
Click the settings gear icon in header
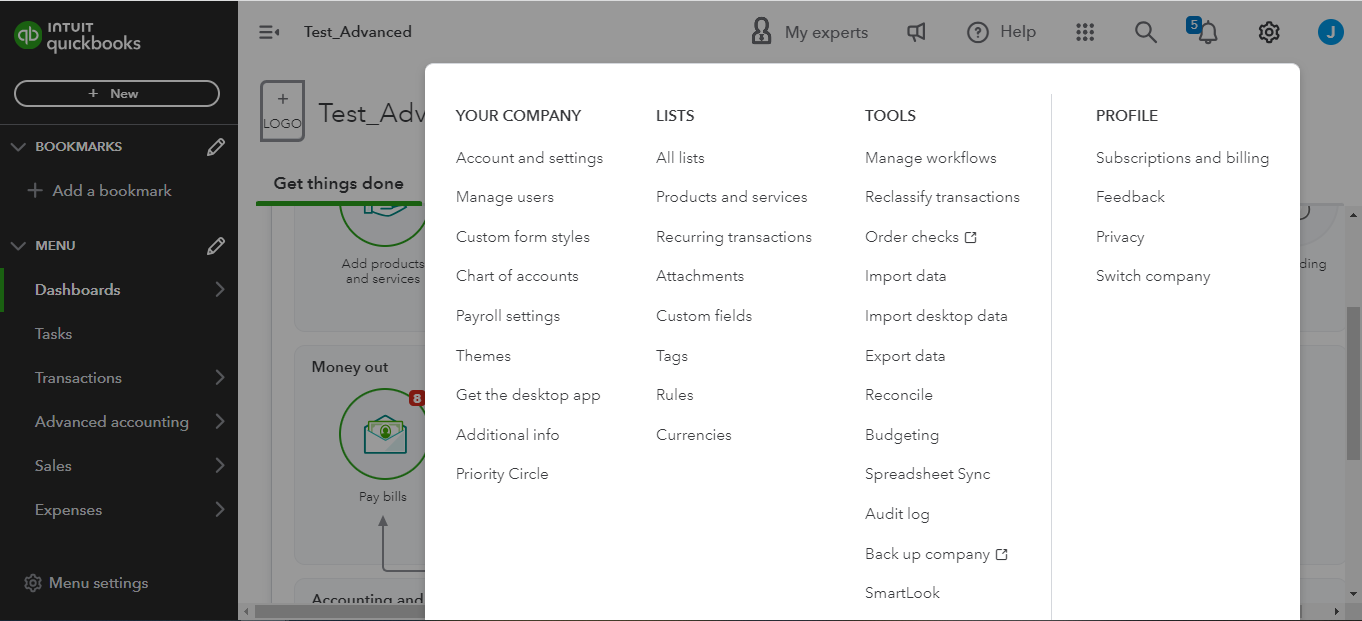[x=1268, y=32]
